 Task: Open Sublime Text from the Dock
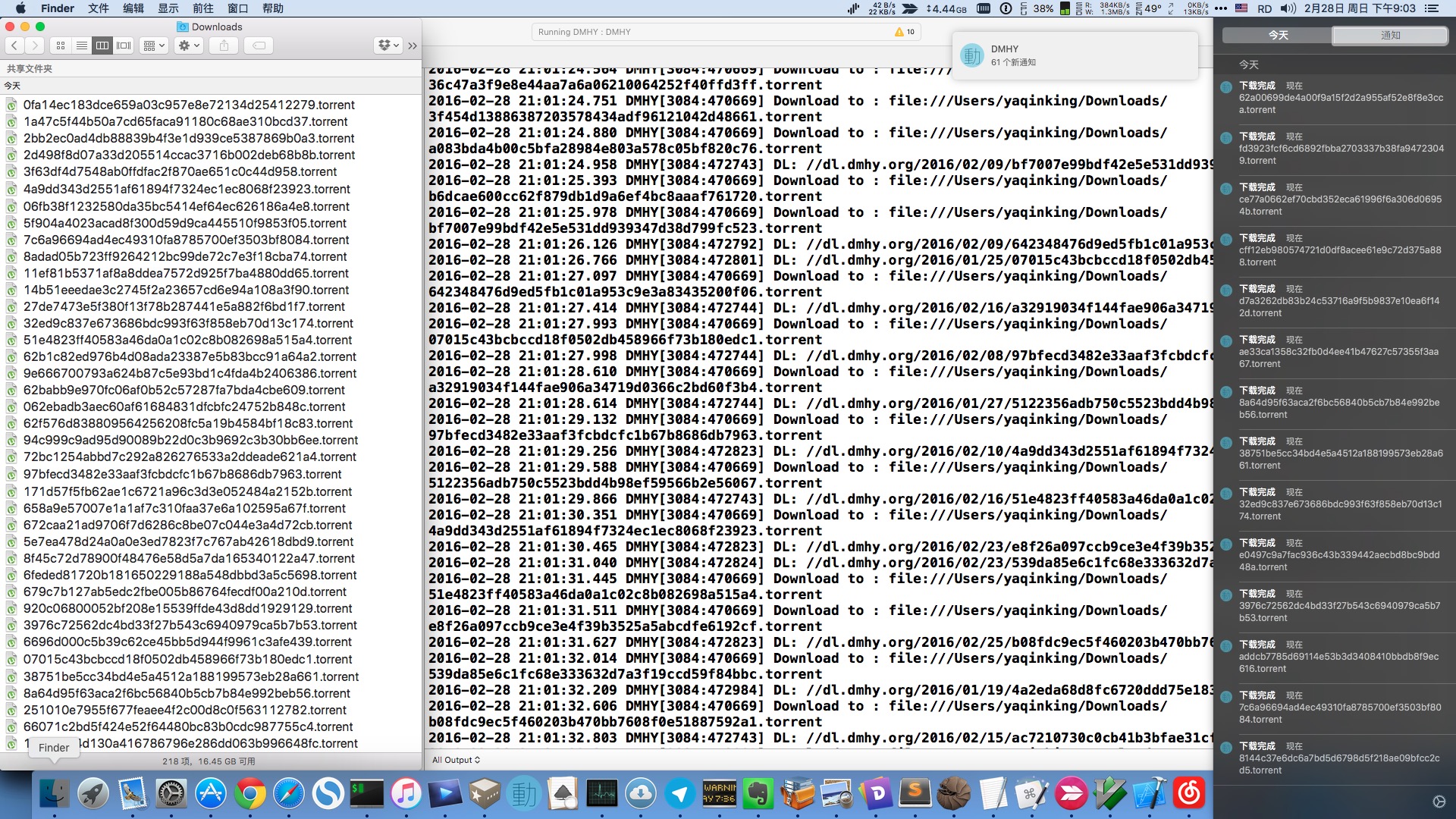point(915,794)
